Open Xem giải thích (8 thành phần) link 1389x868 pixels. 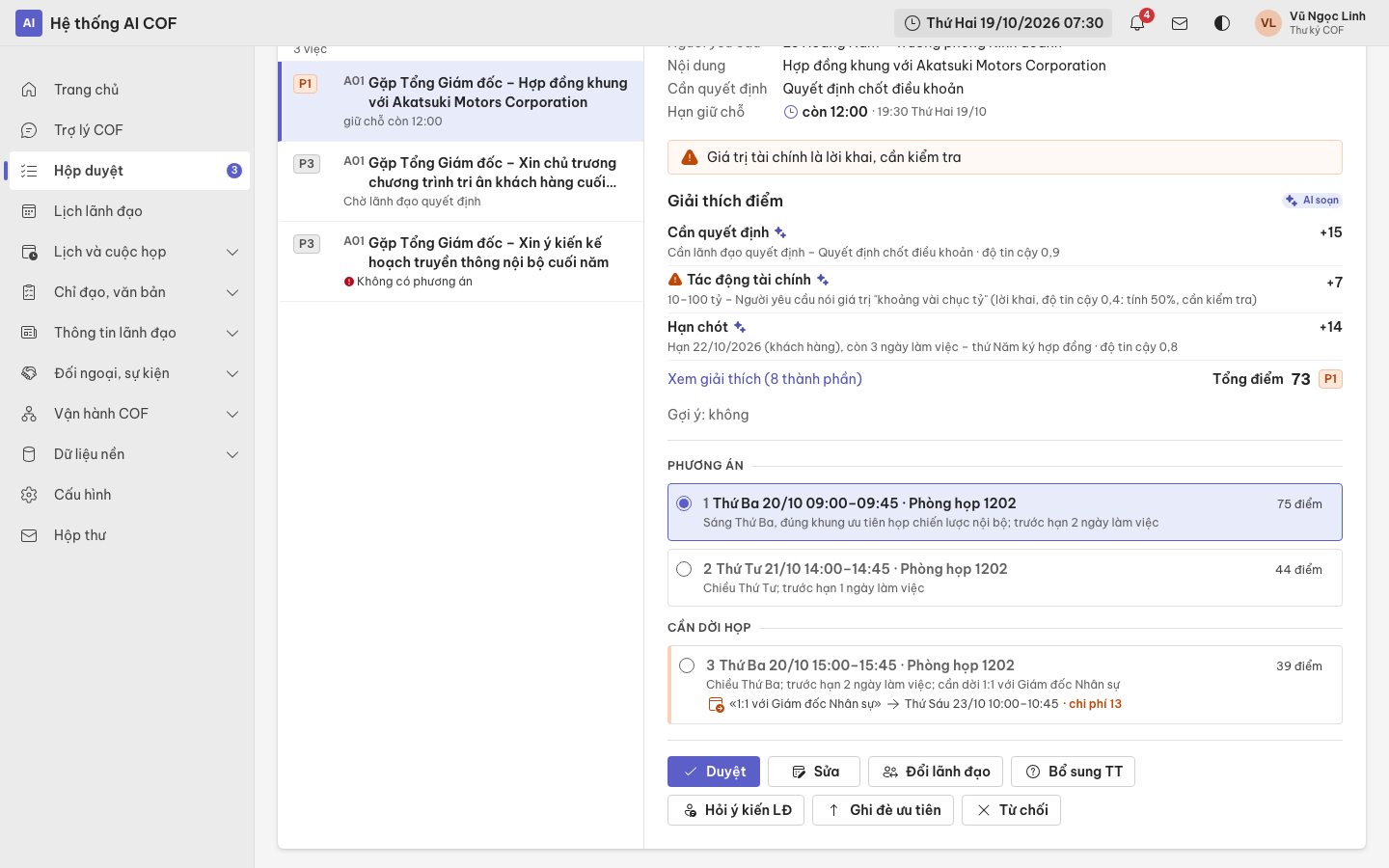point(765,379)
